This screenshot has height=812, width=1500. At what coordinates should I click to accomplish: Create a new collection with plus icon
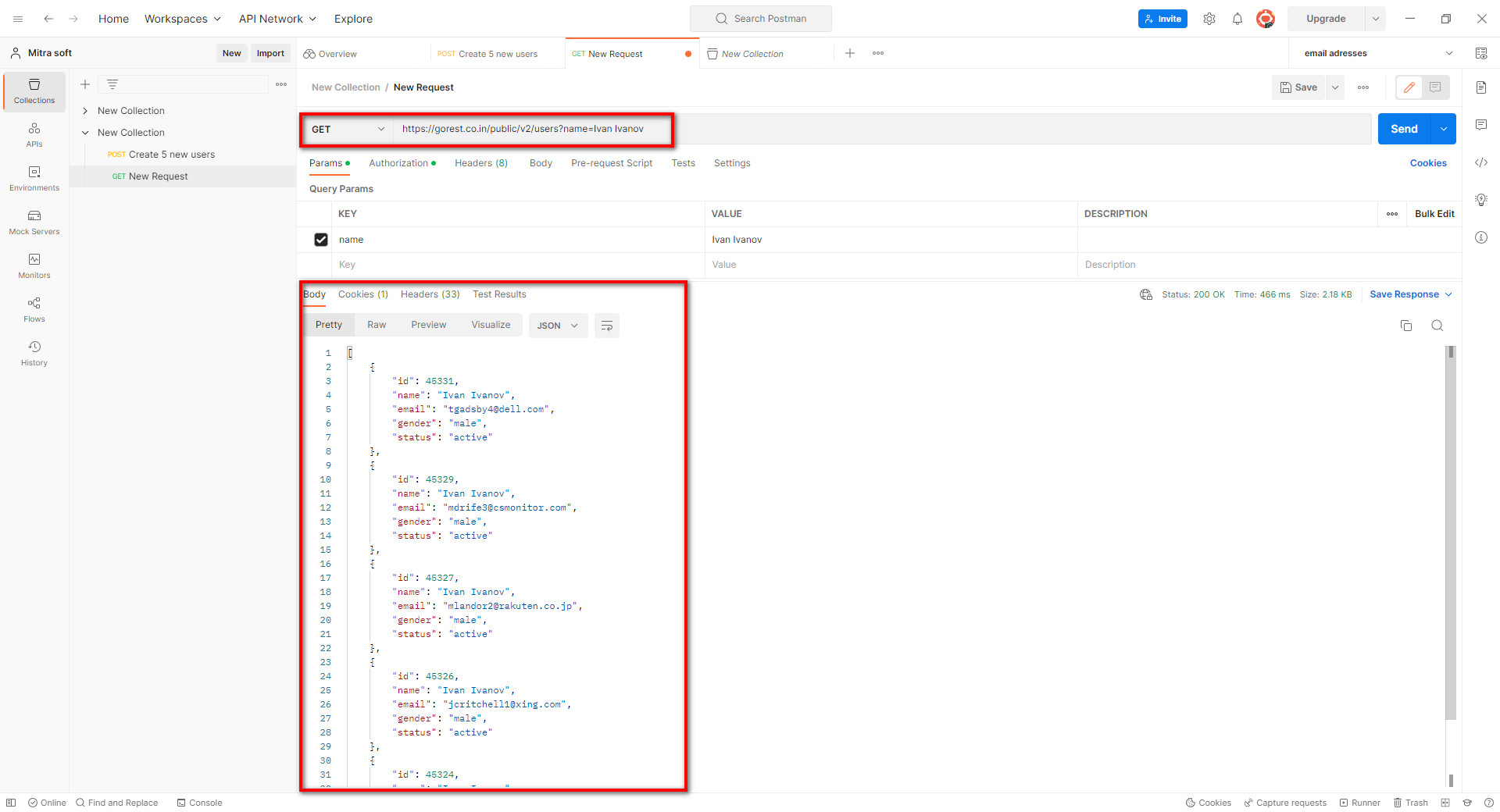85,84
